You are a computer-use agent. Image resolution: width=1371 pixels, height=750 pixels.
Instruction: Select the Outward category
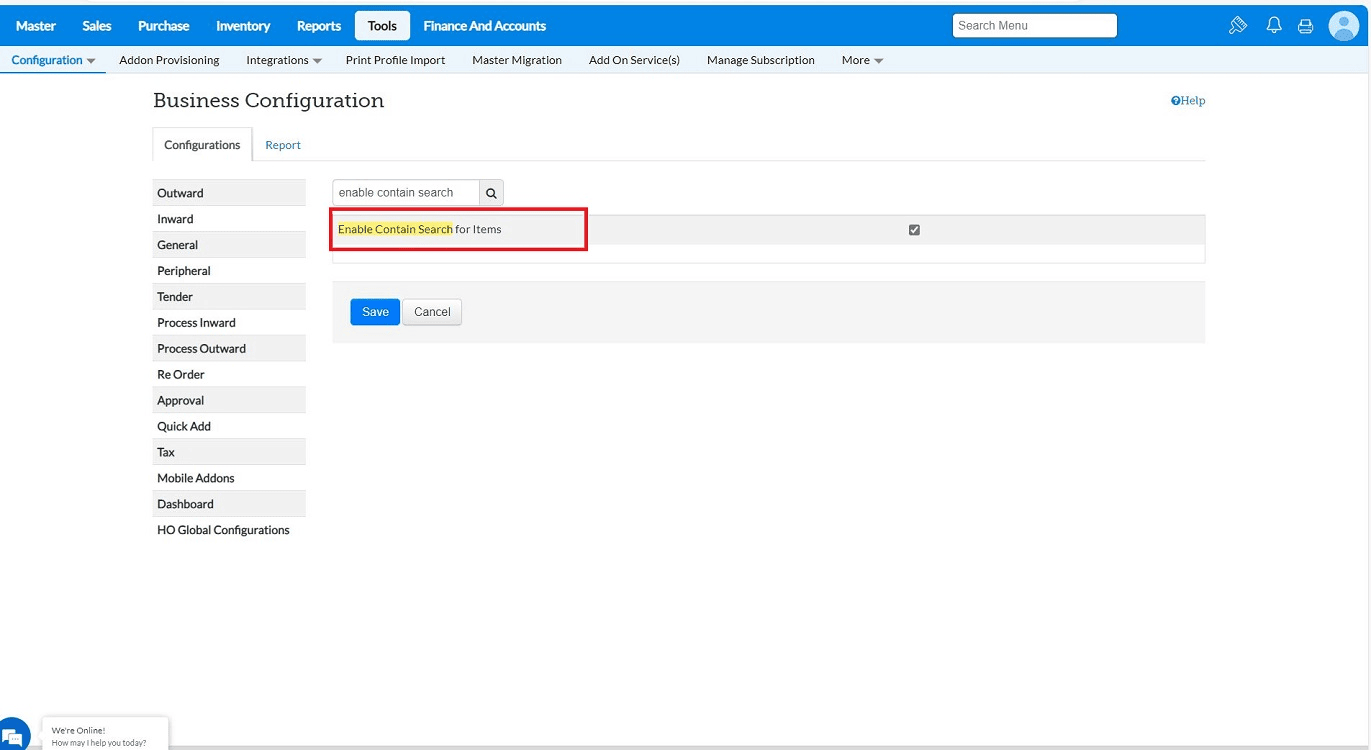click(x=229, y=193)
